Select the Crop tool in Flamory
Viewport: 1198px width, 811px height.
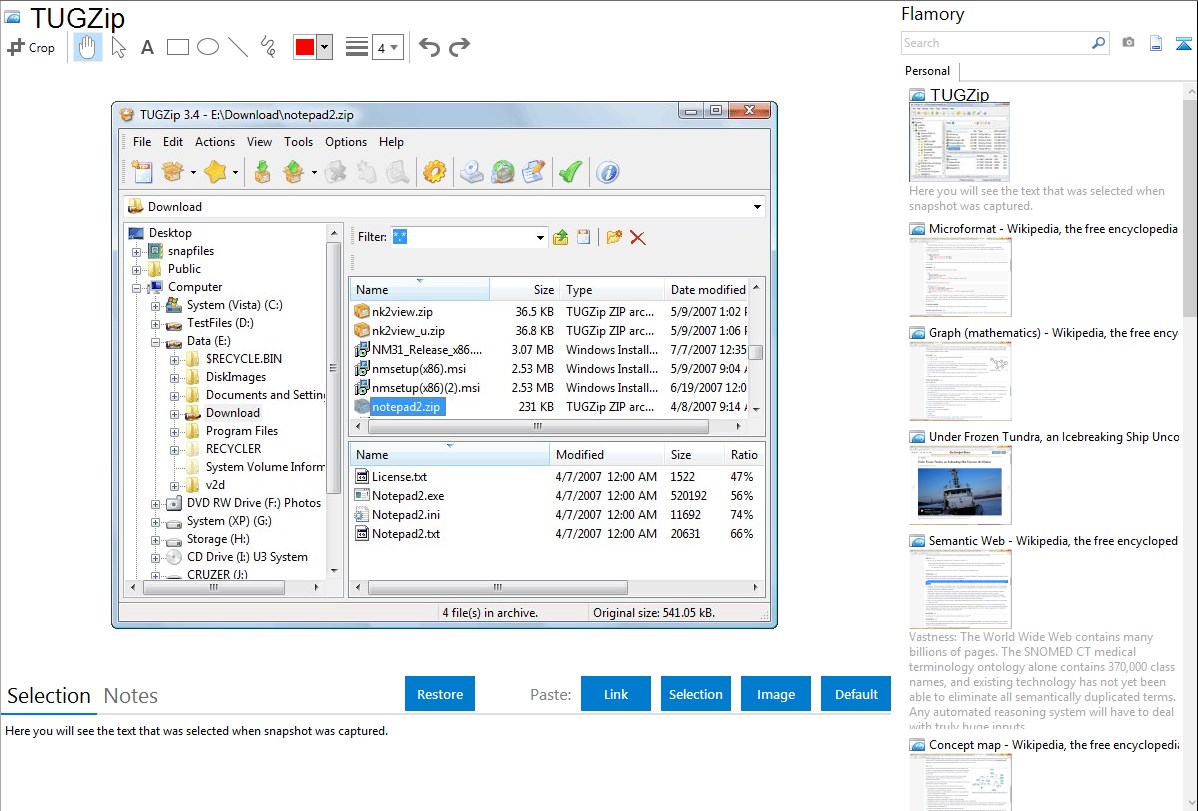tap(31, 47)
